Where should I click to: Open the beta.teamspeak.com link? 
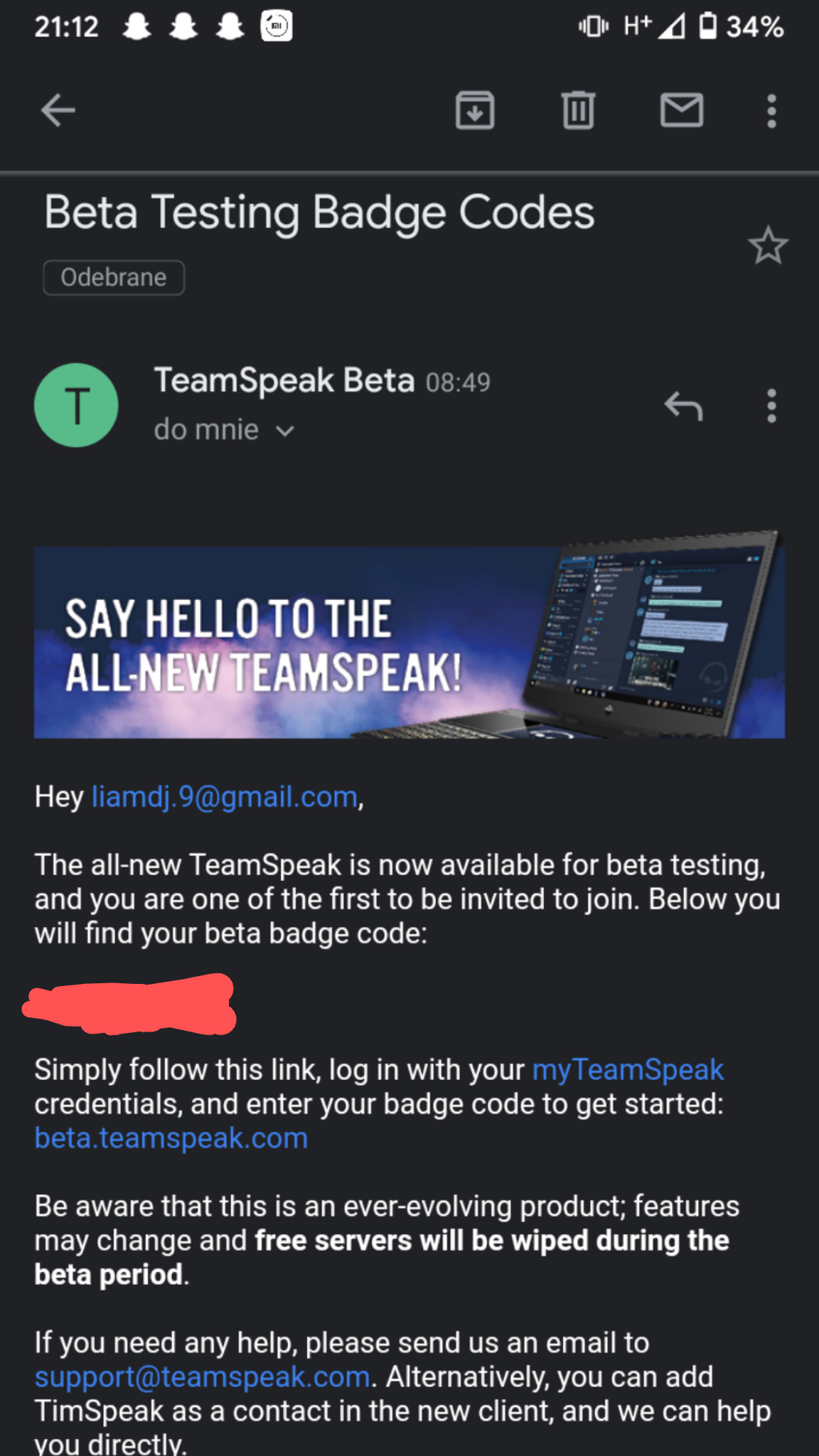pyautogui.click(x=171, y=1138)
